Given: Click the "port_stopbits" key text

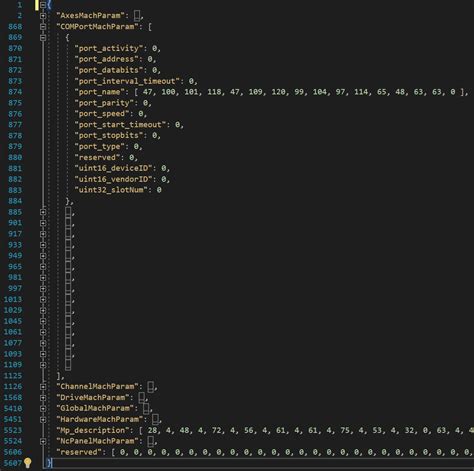Looking at the screenshot, I should pyautogui.click(x=109, y=135).
